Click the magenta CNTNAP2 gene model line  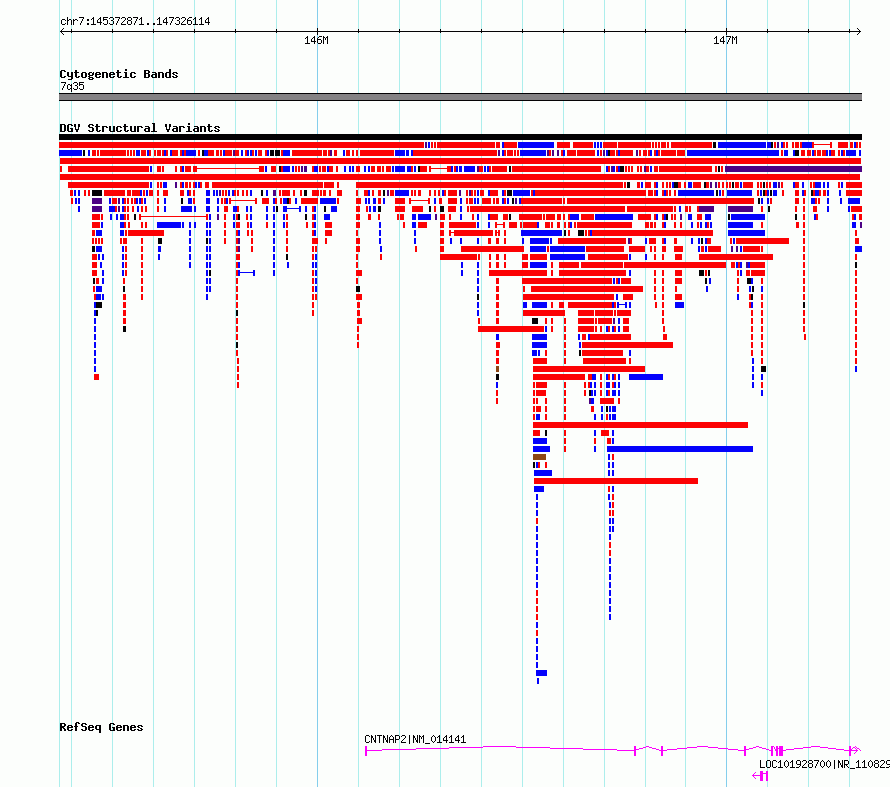point(613,750)
